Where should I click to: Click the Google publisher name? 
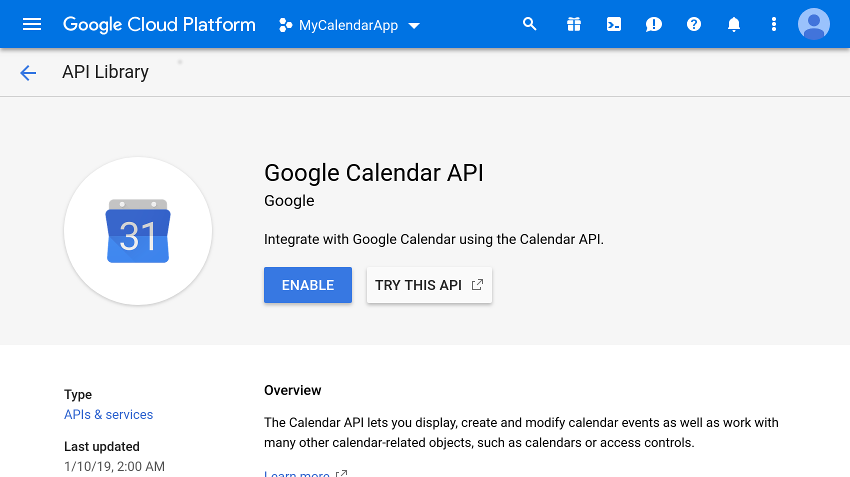[x=289, y=201]
